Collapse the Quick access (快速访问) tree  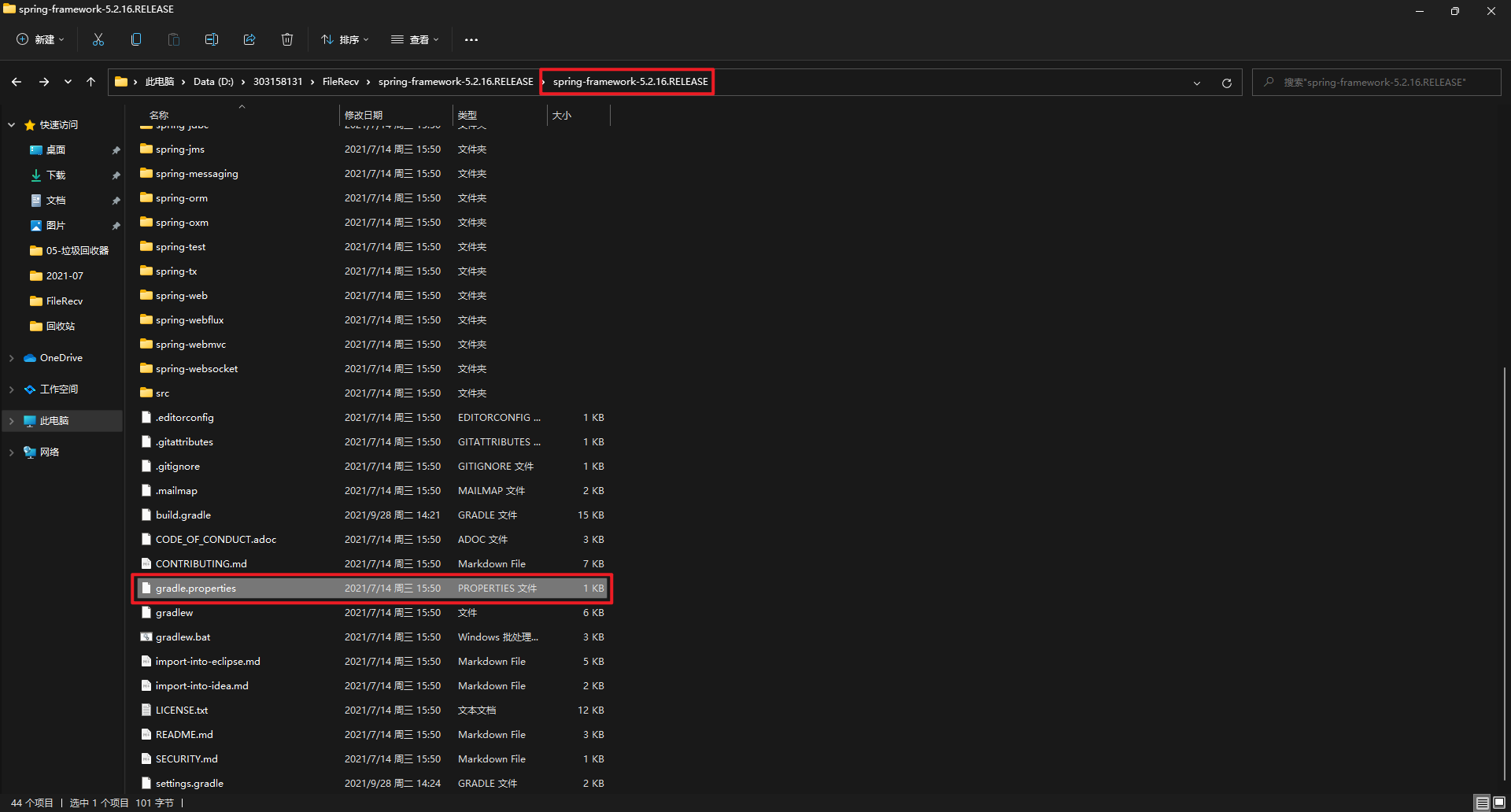pyautogui.click(x=12, y=125)
